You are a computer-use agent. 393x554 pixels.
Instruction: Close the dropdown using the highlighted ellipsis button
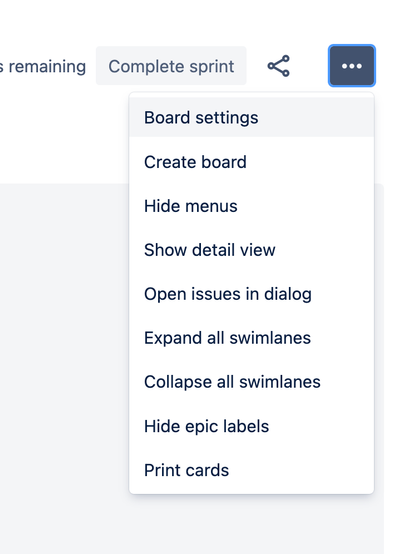[352, 66]
